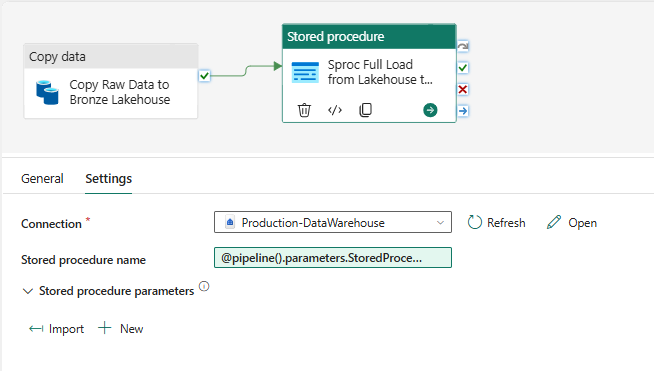Clone the Stored procedure activity with copy icon
Viewport: 654px width, 371px height.
365,110
